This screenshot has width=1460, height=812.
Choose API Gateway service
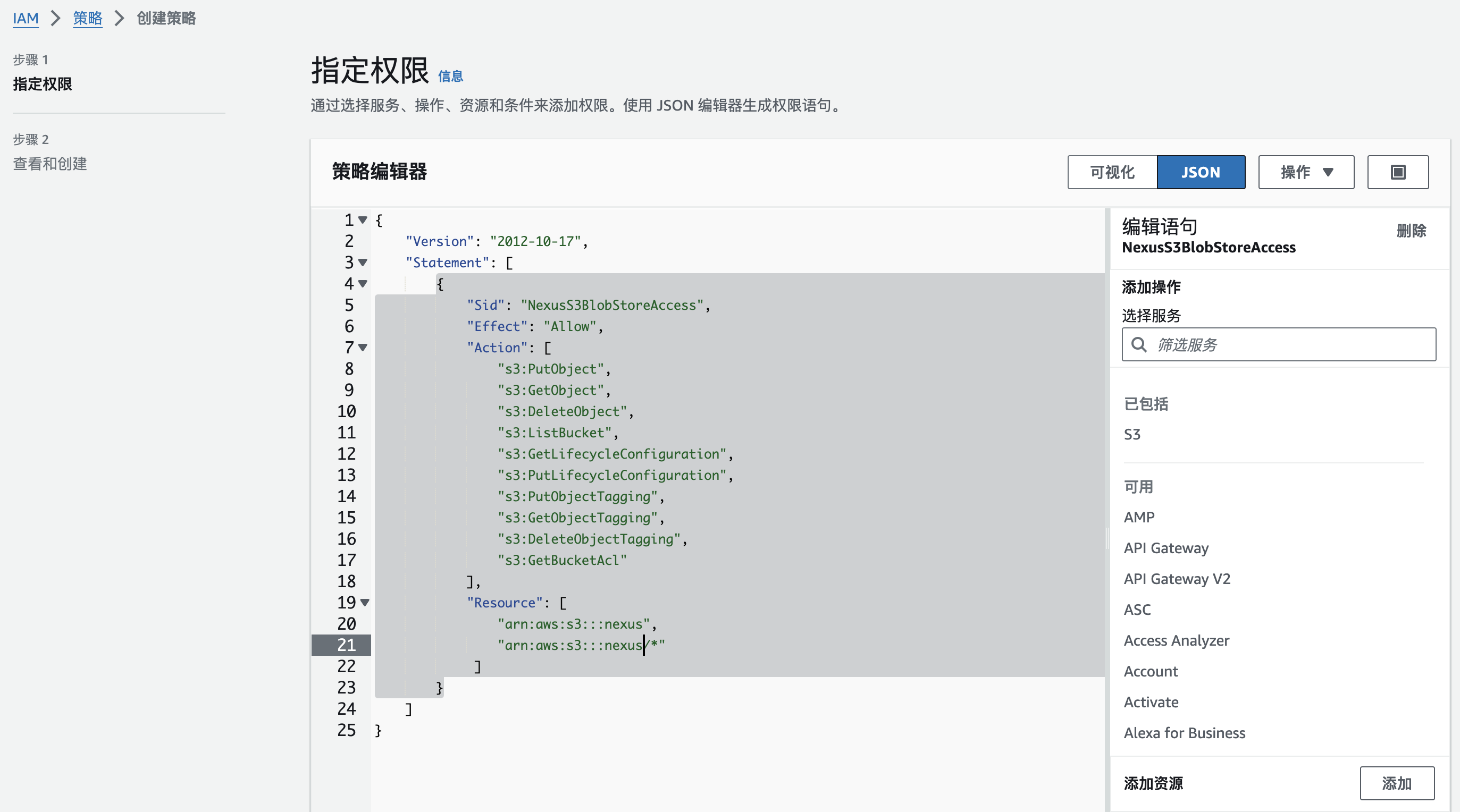[x=1166, y=548]
